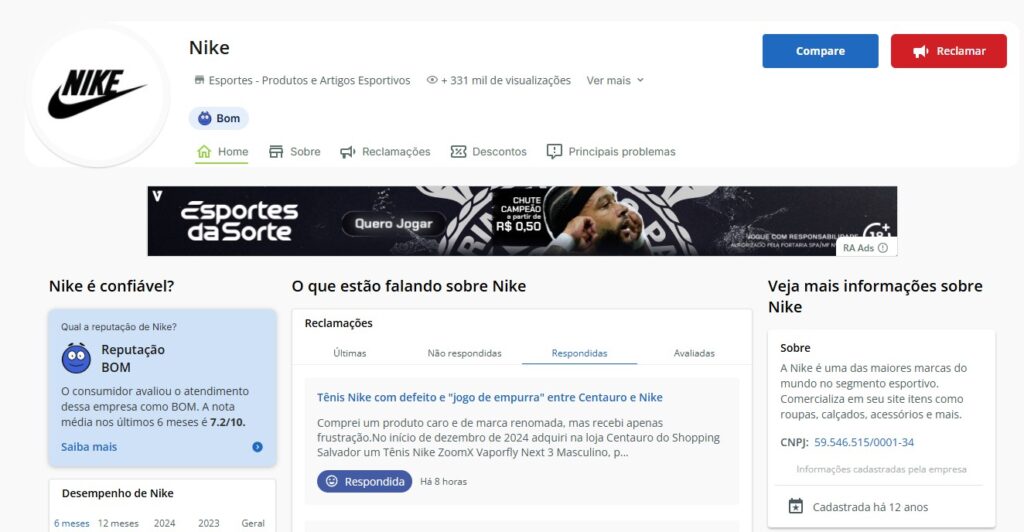Select the Geral performance tab
This screenshot has width=1024, height=532.
coord(253,524)
